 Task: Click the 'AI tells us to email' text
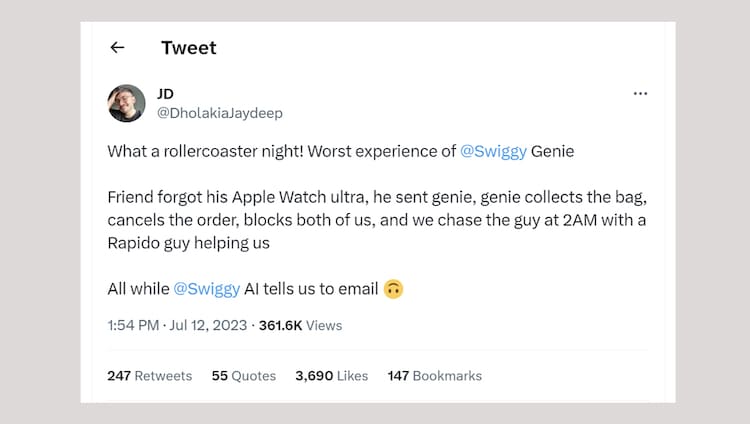312,289
